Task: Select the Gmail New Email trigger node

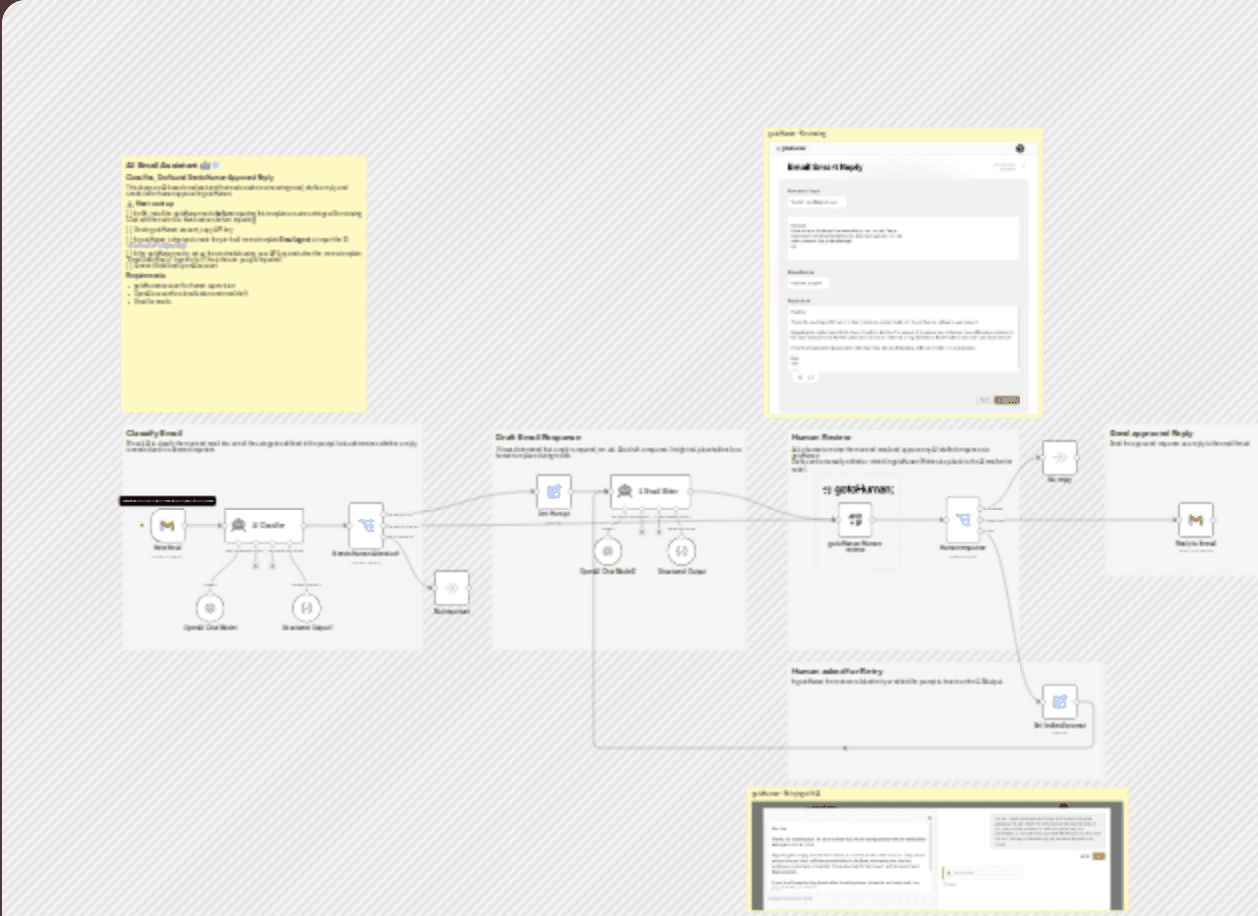Action: (x=167, y=524)
